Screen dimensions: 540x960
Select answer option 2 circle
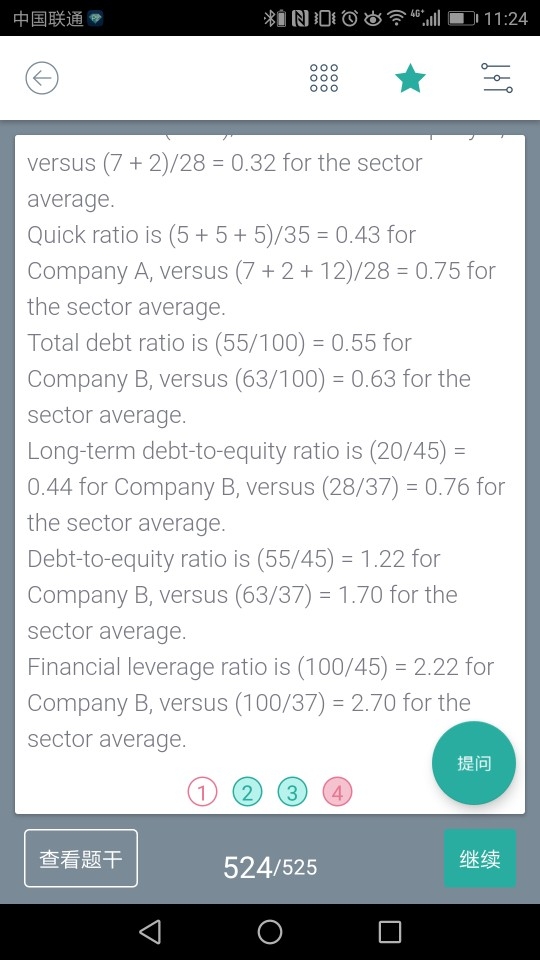tap(247, 792)
